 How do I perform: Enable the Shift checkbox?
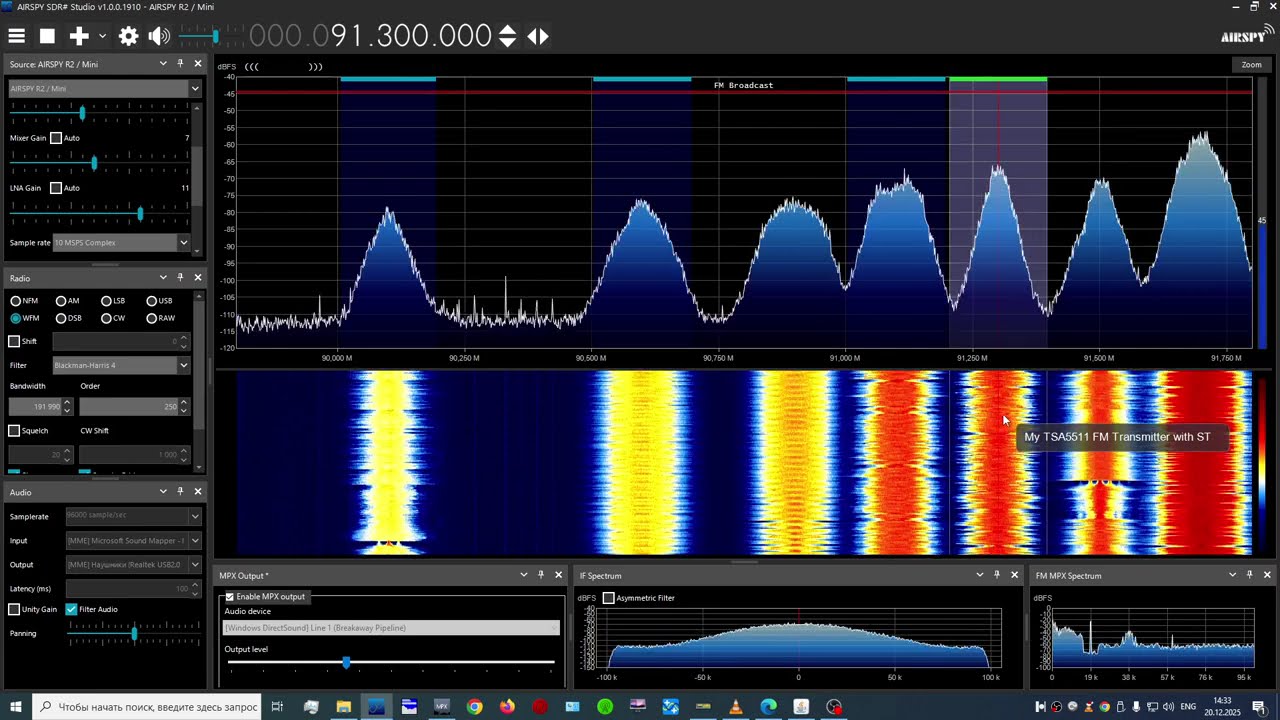[14, 341]
